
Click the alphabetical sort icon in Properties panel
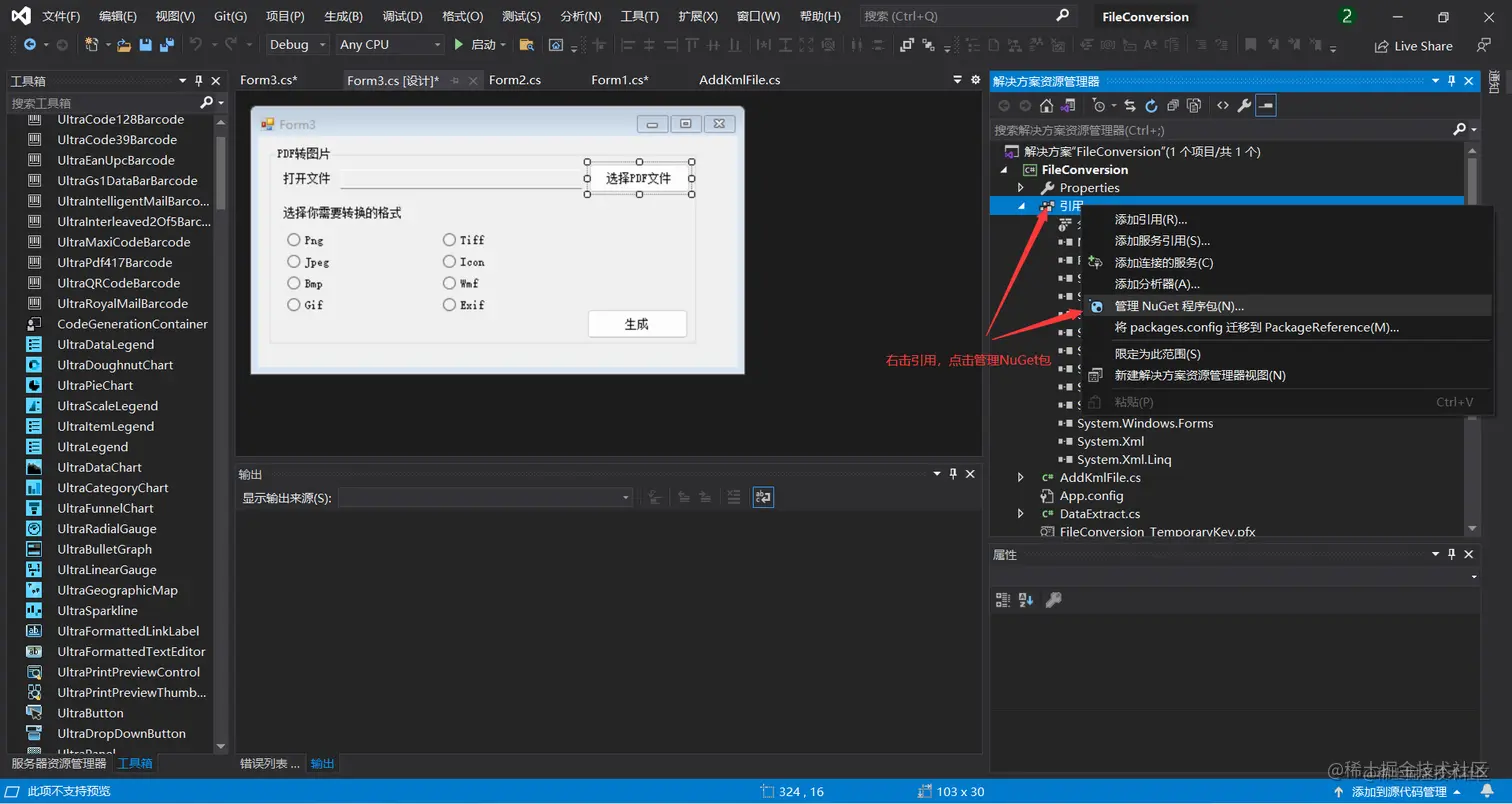[x=1026, y=600]
